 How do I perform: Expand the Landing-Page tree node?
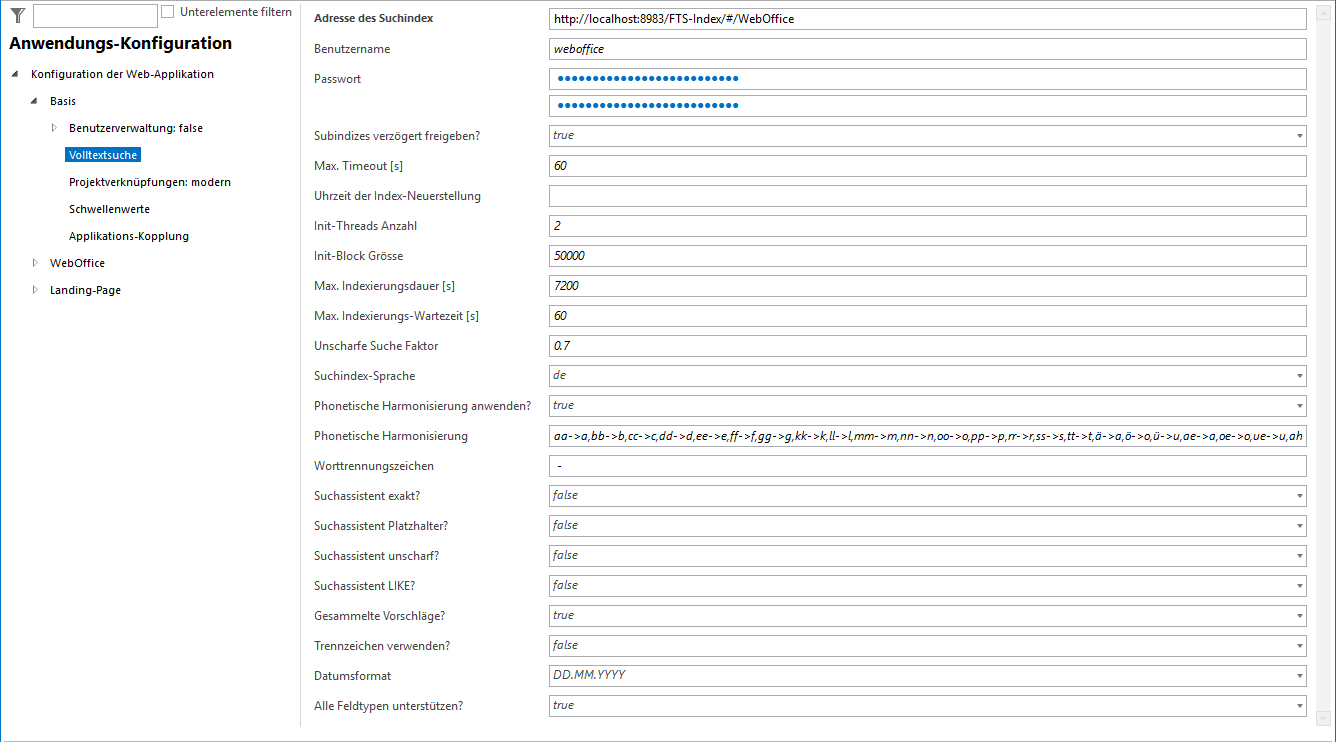click(x=35, y=290)
